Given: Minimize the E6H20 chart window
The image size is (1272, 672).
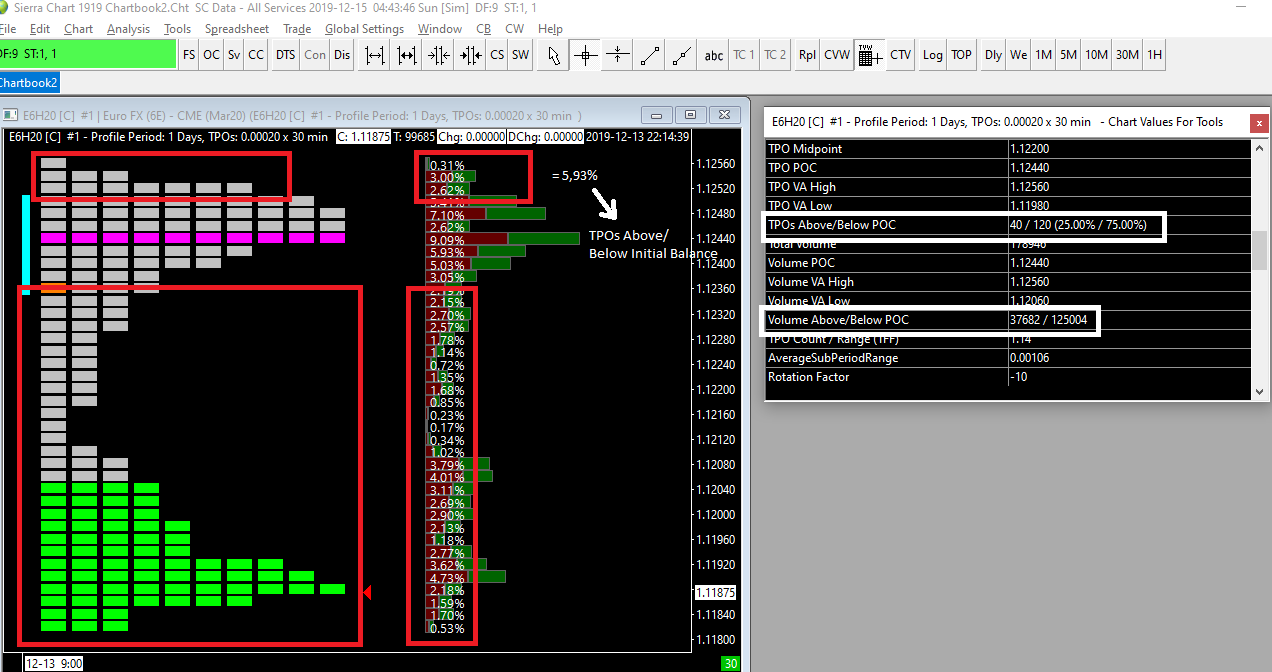Looking at the screenshot, I should (x=657, y=114).
